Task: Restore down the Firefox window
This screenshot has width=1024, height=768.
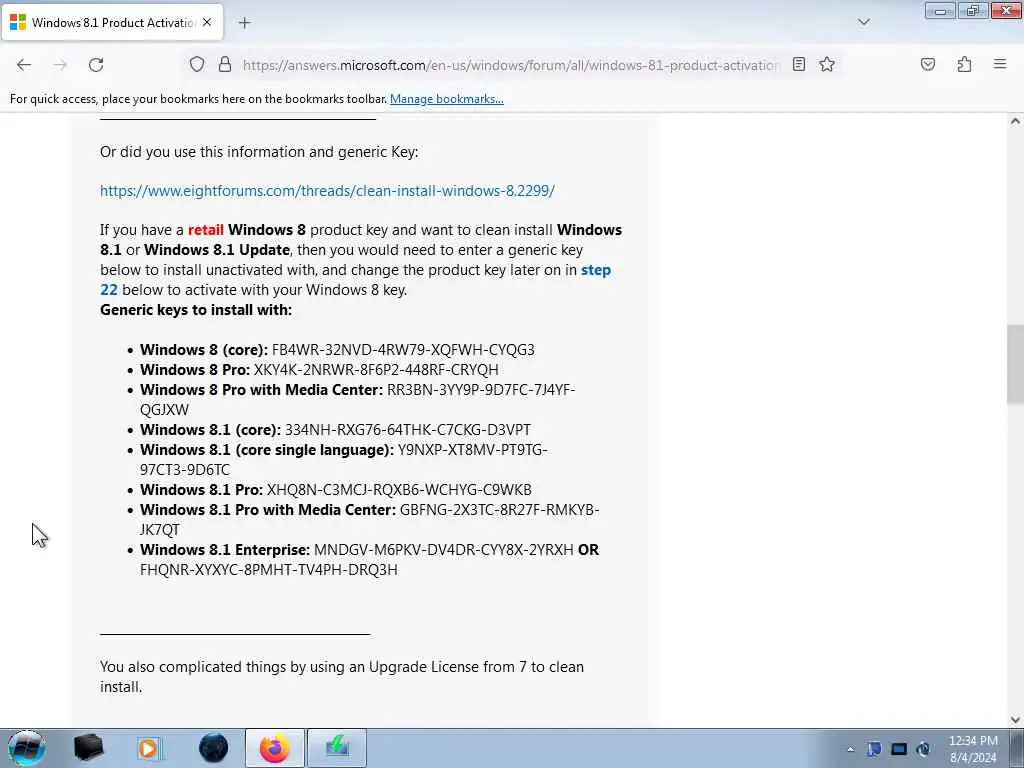Action: (972, 11)
